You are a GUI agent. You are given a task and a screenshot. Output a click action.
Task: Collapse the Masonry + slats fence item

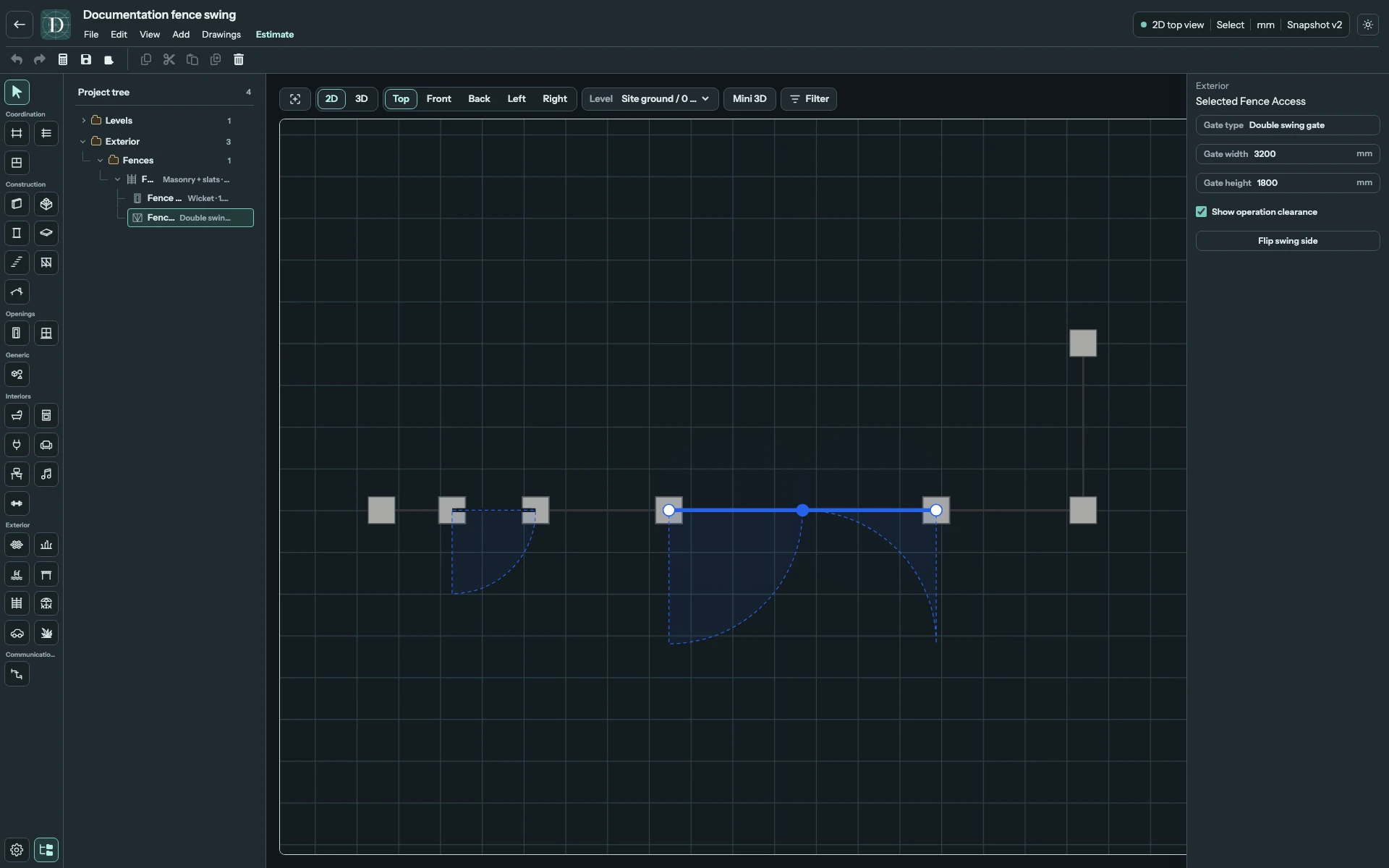(x=118, y=179)
